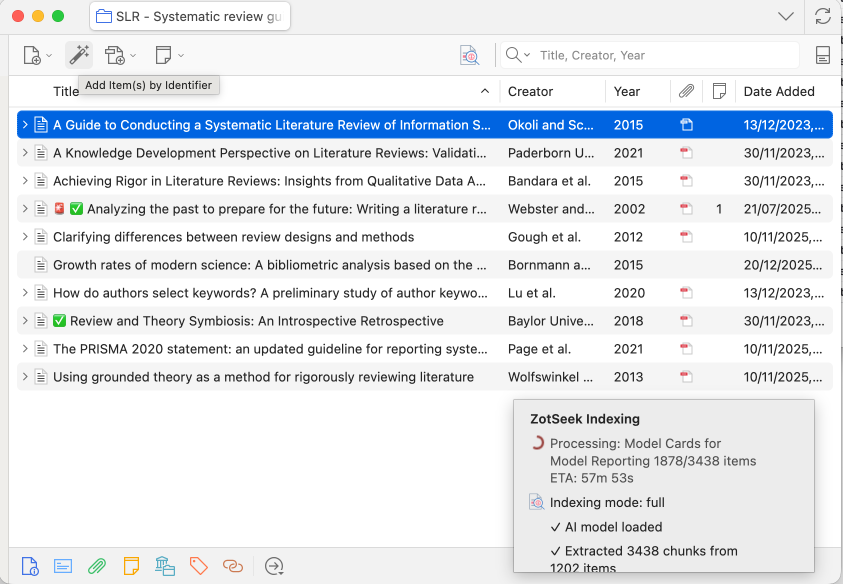Click PDF icon in Gough et al. row
This screenshot has width=843, height=584.
(687, 237)
